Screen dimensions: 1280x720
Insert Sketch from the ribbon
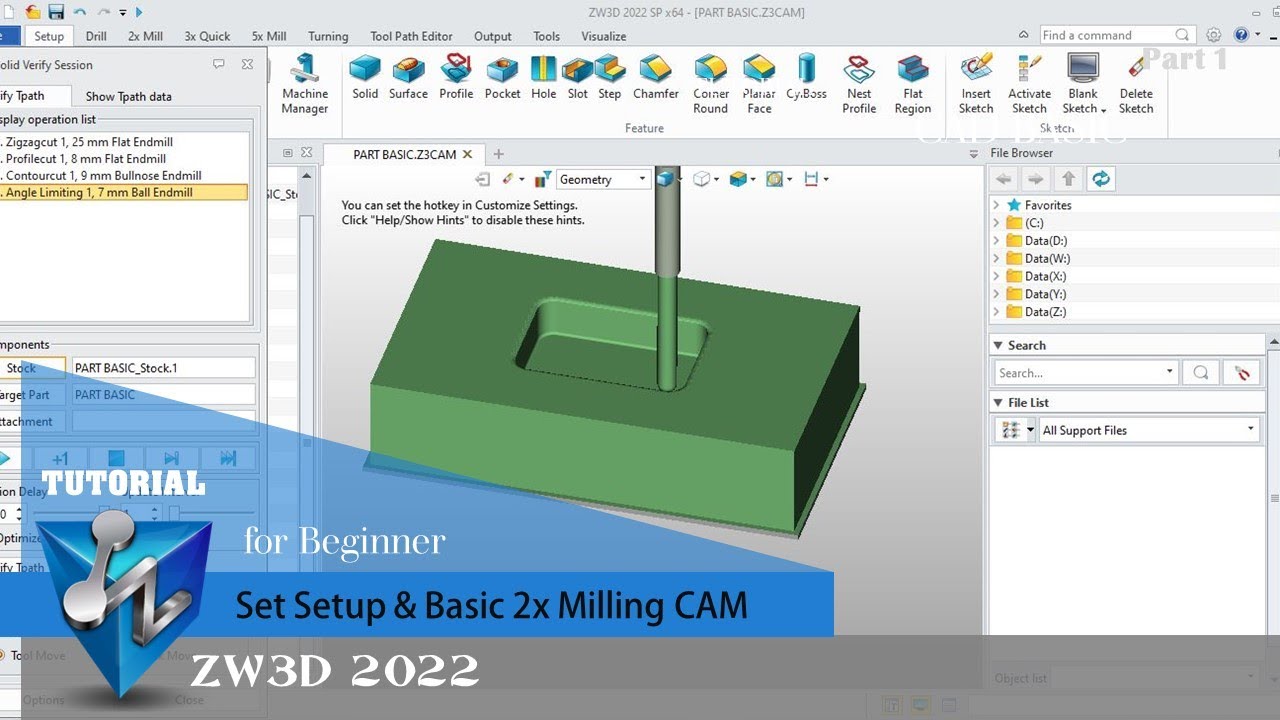click(x=976, y=84)
